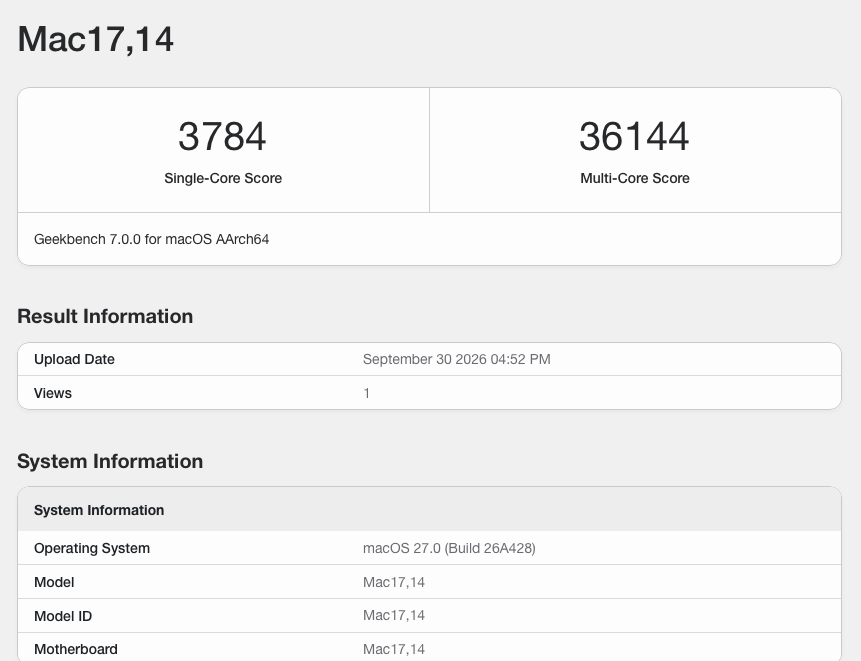Click the Model row label

(54, 582)
